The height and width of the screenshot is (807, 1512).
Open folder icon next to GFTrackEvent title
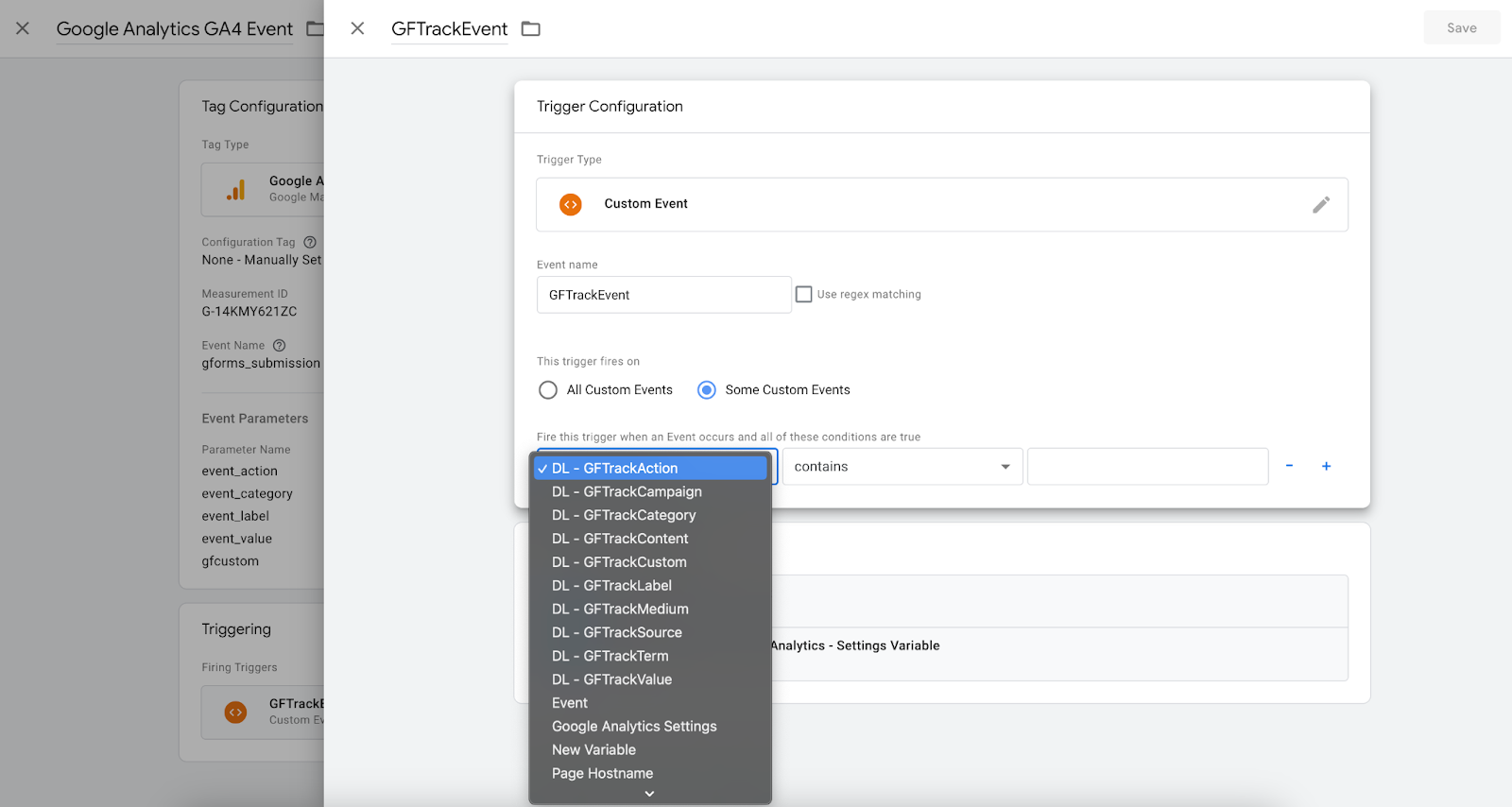click(531, 29)
